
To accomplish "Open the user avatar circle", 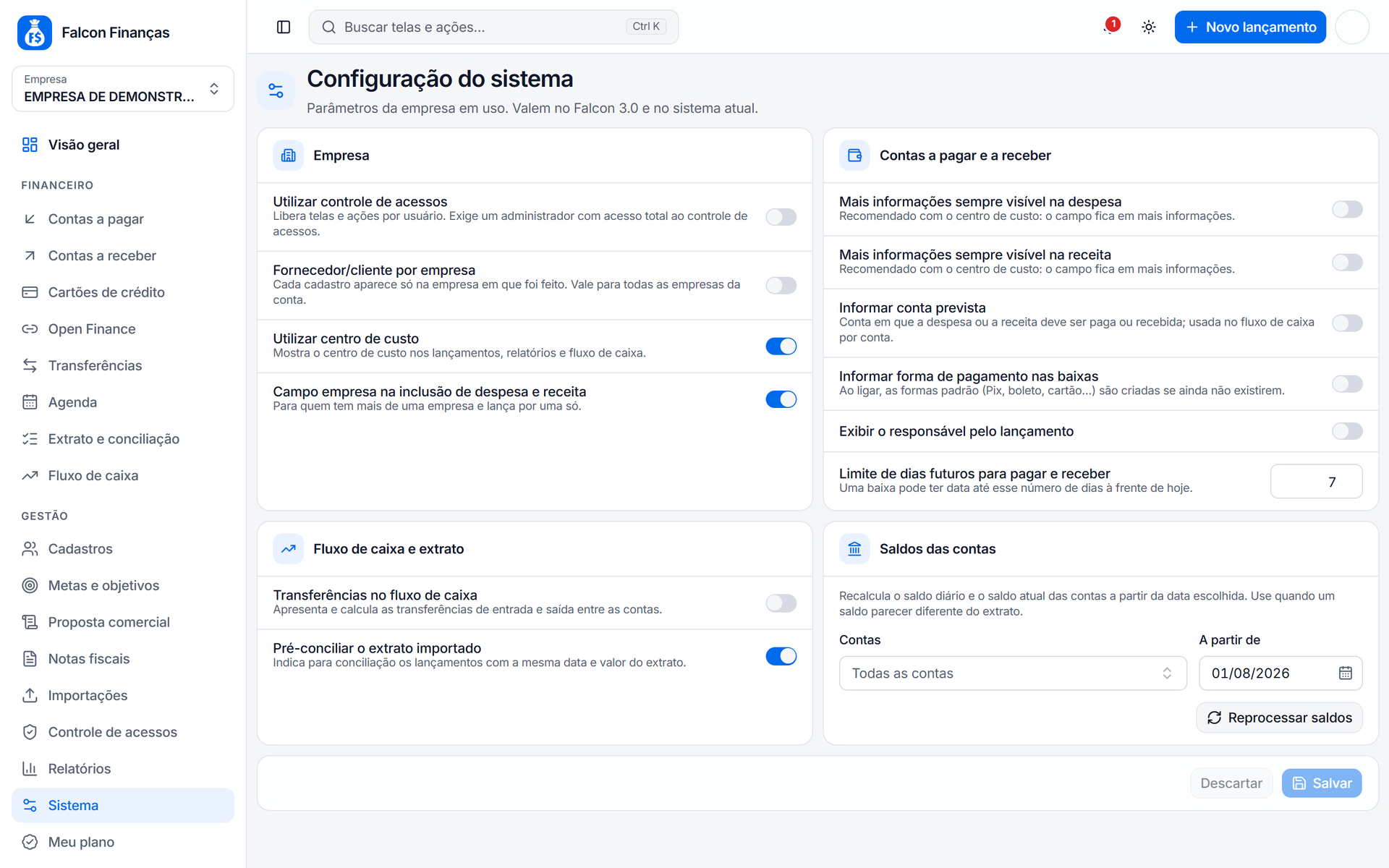I will click(x=1352, y=27).
